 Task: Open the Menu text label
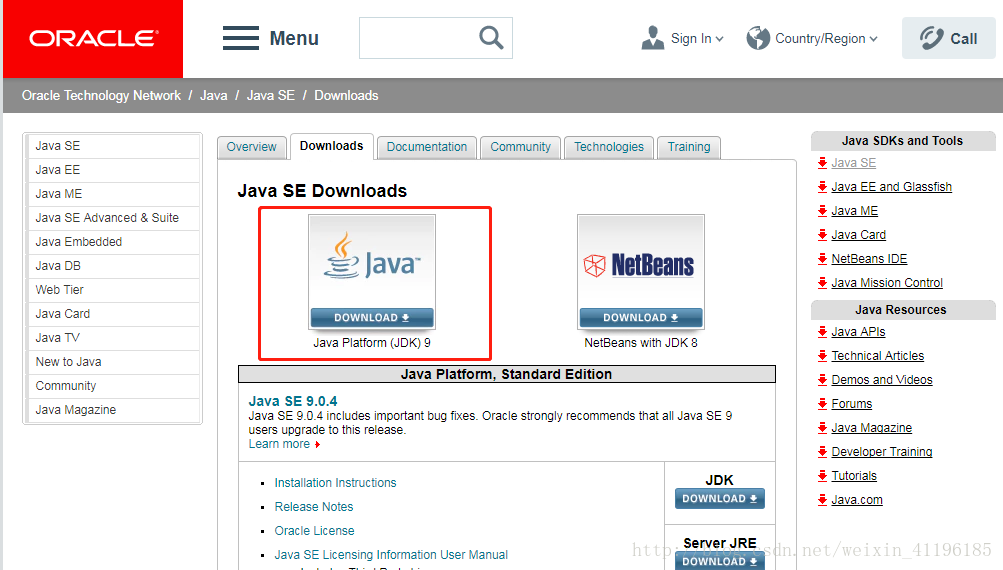(294, 38)
